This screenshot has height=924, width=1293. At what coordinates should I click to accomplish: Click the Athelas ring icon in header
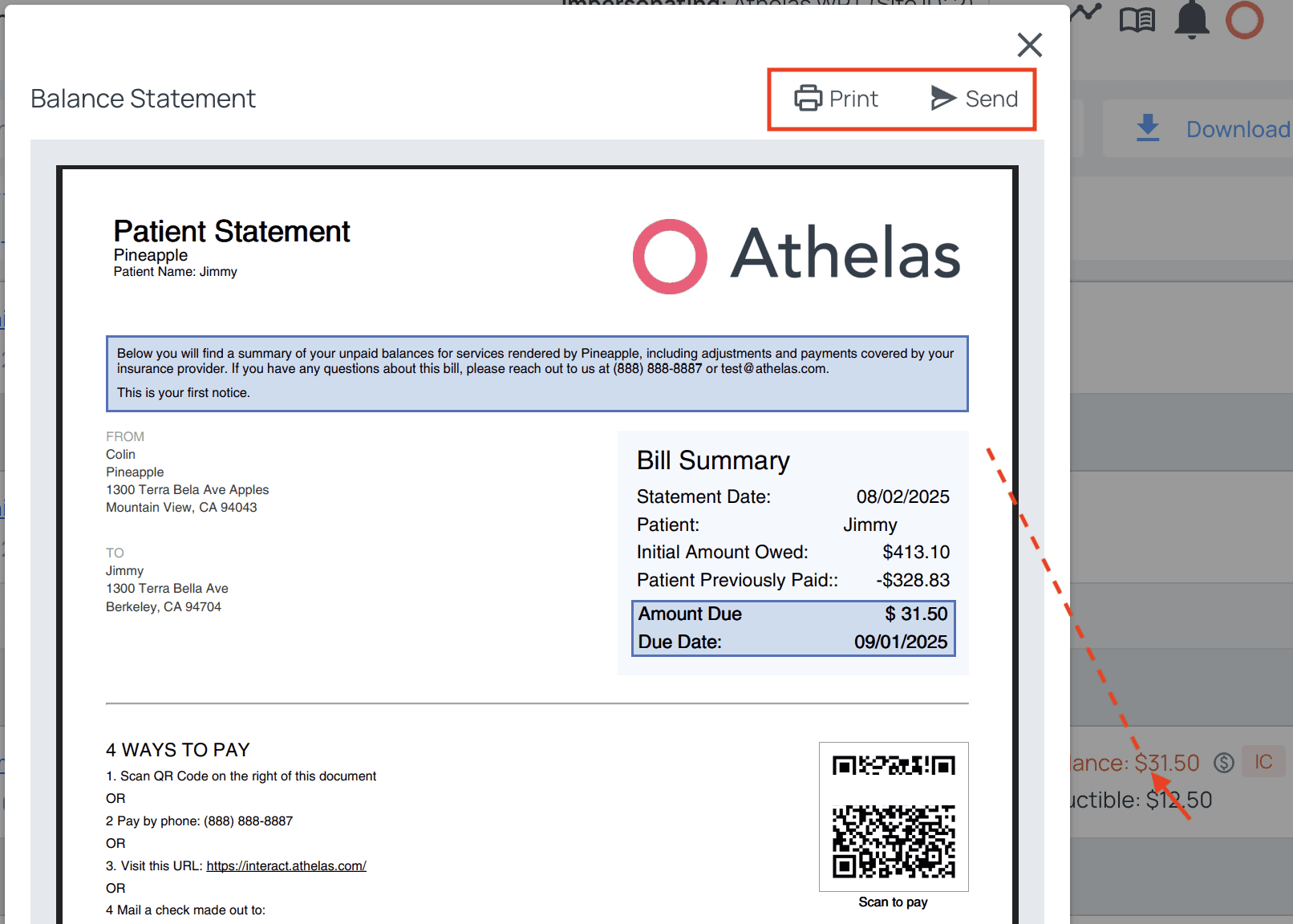1245,19
